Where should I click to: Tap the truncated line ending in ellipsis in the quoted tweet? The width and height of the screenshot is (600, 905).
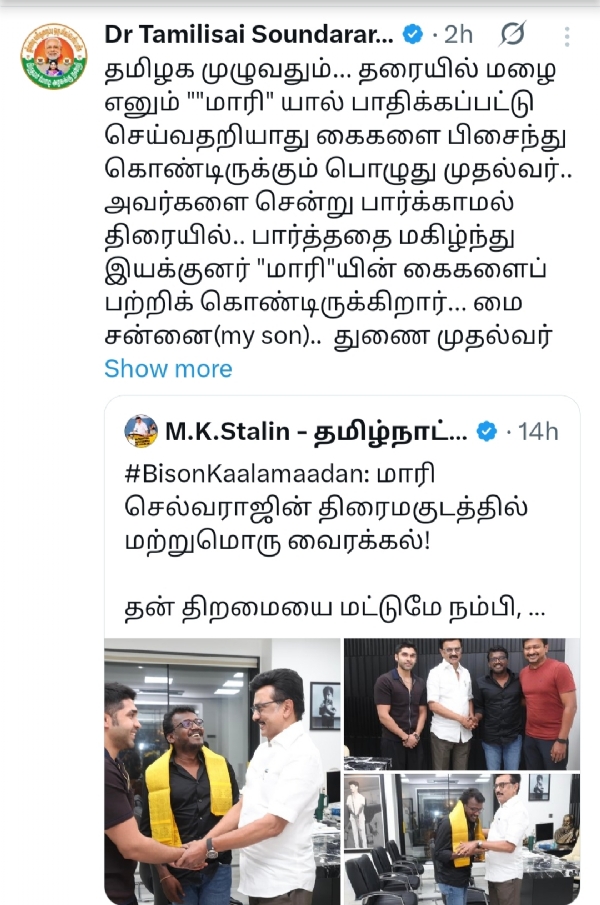click(335, 609)
